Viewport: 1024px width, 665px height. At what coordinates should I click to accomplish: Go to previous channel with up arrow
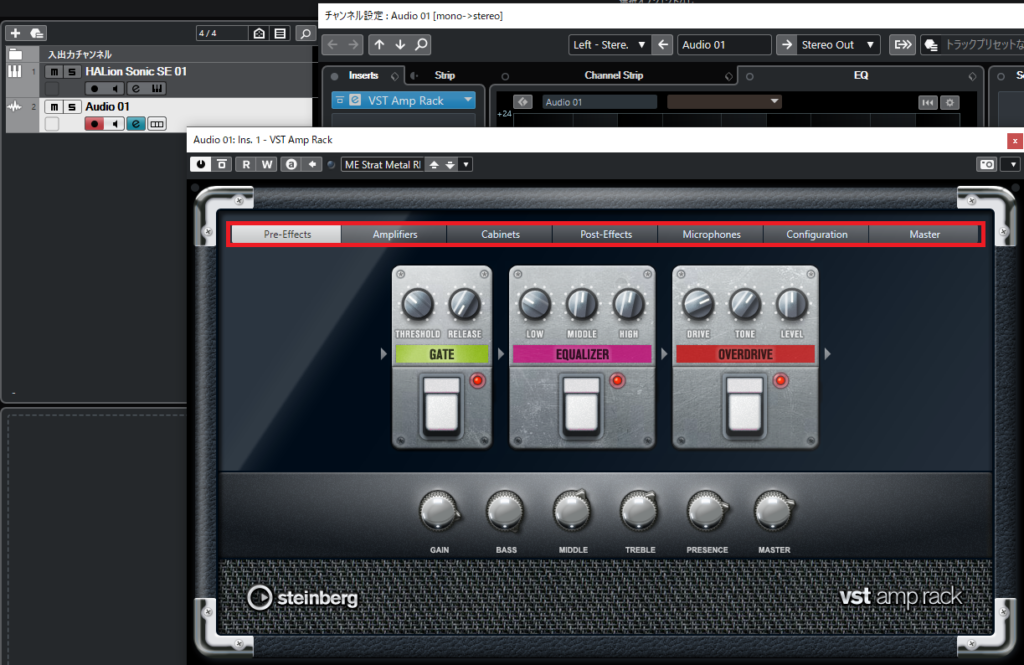(x=379, y=44)
